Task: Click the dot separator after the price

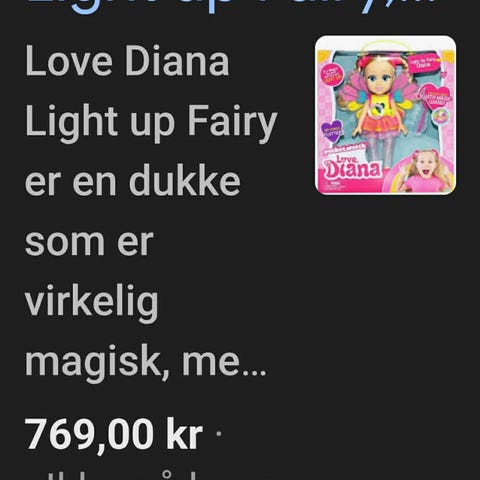Action: click(219, 434)
